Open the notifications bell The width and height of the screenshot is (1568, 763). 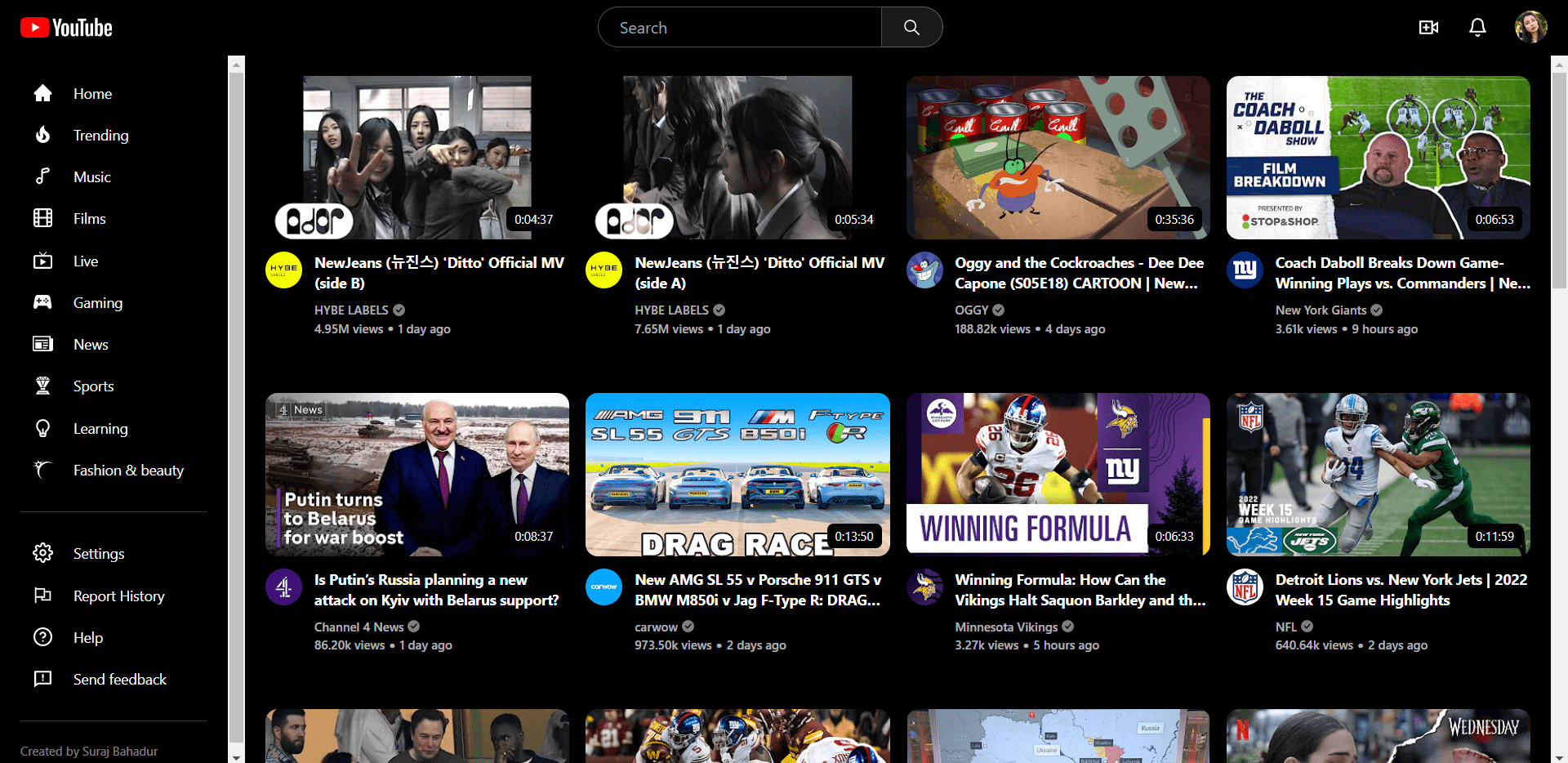coord(1477,28)
